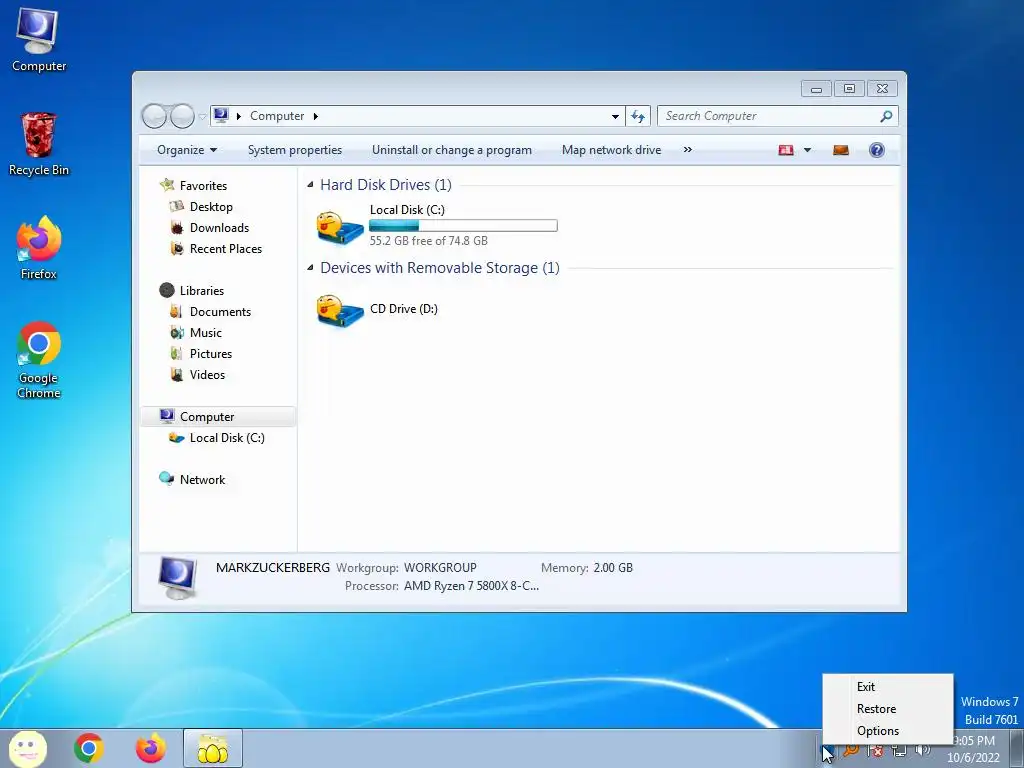The image size is (1024, 768).
Task: Open the Action Center flag tray icon
Action: click(876, 751)
